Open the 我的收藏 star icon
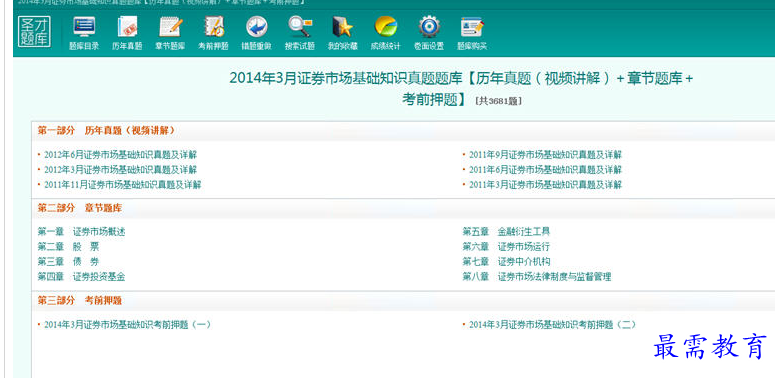Screen dimensions: 775x378 point(342,27)
